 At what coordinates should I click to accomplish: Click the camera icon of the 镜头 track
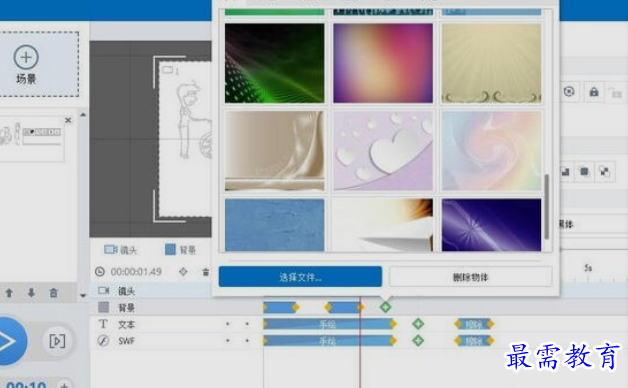[x=103, y=291]
